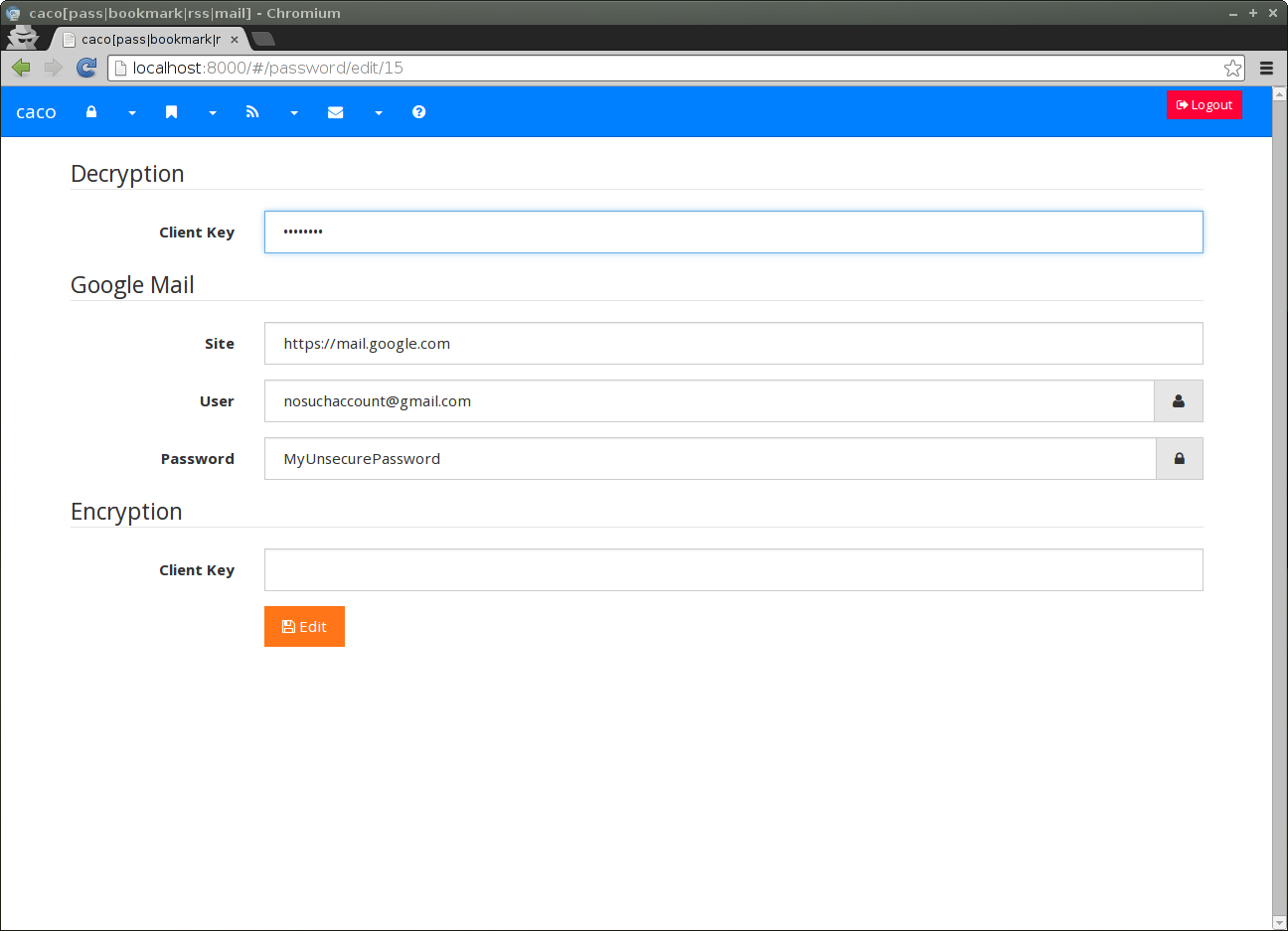Close the caco browser tab
Image resolution: width=1288 pixels, height=931 pixels.
tap(235, 40)
